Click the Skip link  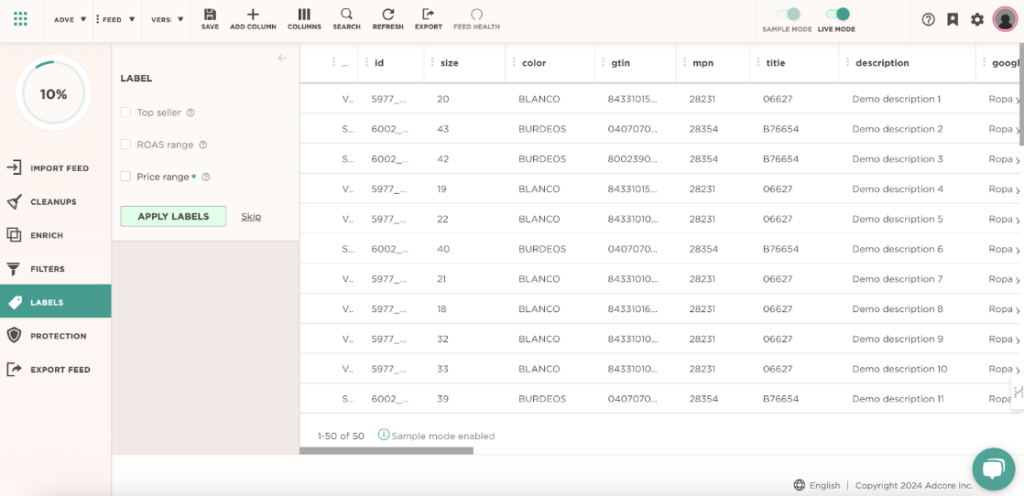pos(251,216)
